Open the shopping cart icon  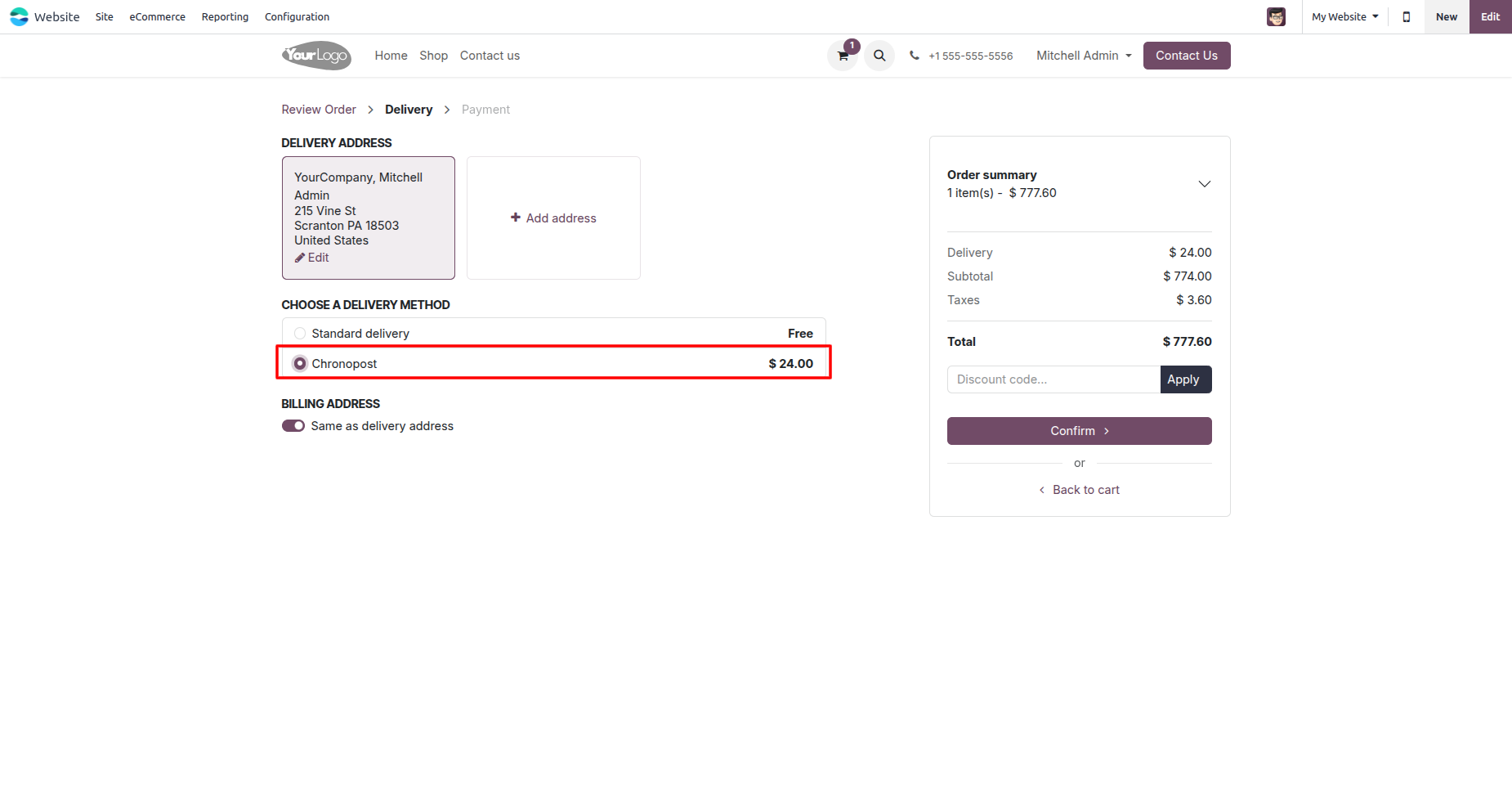coord(843,56)
